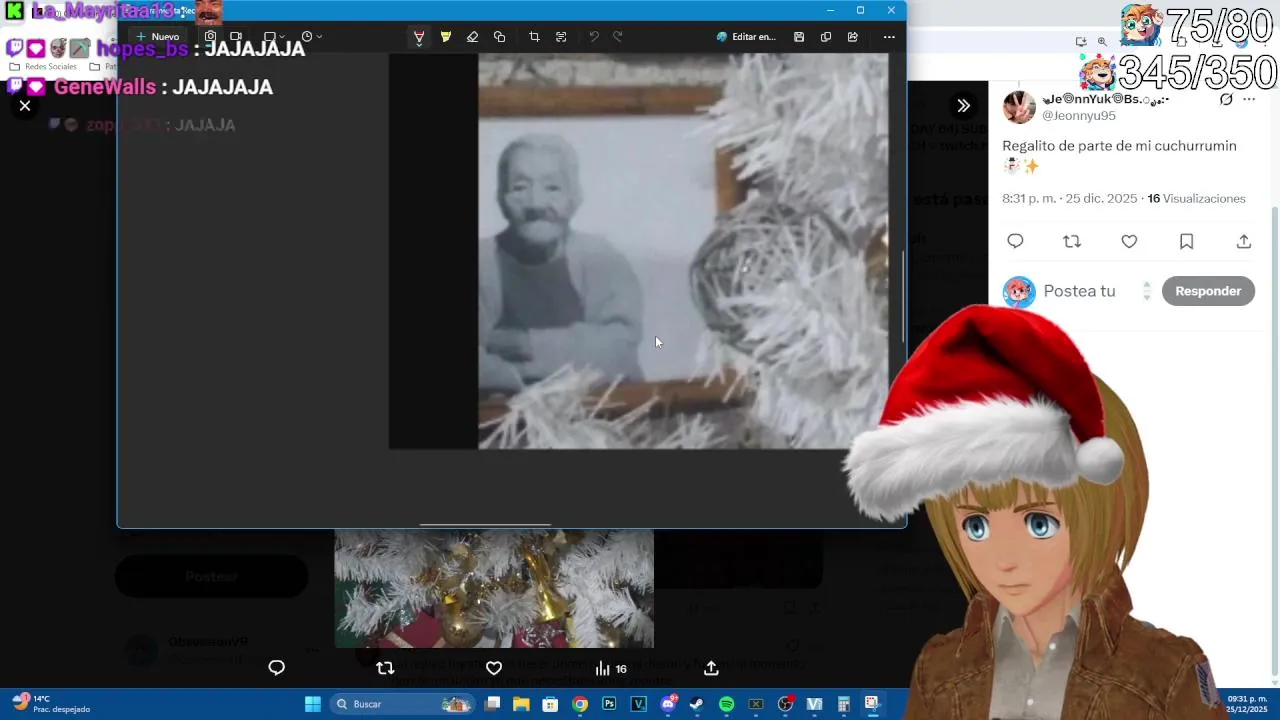This screenshot has width=1280, height=720.
Task: Open Snipping Tool three-dot menu
Action: [889, 37]
